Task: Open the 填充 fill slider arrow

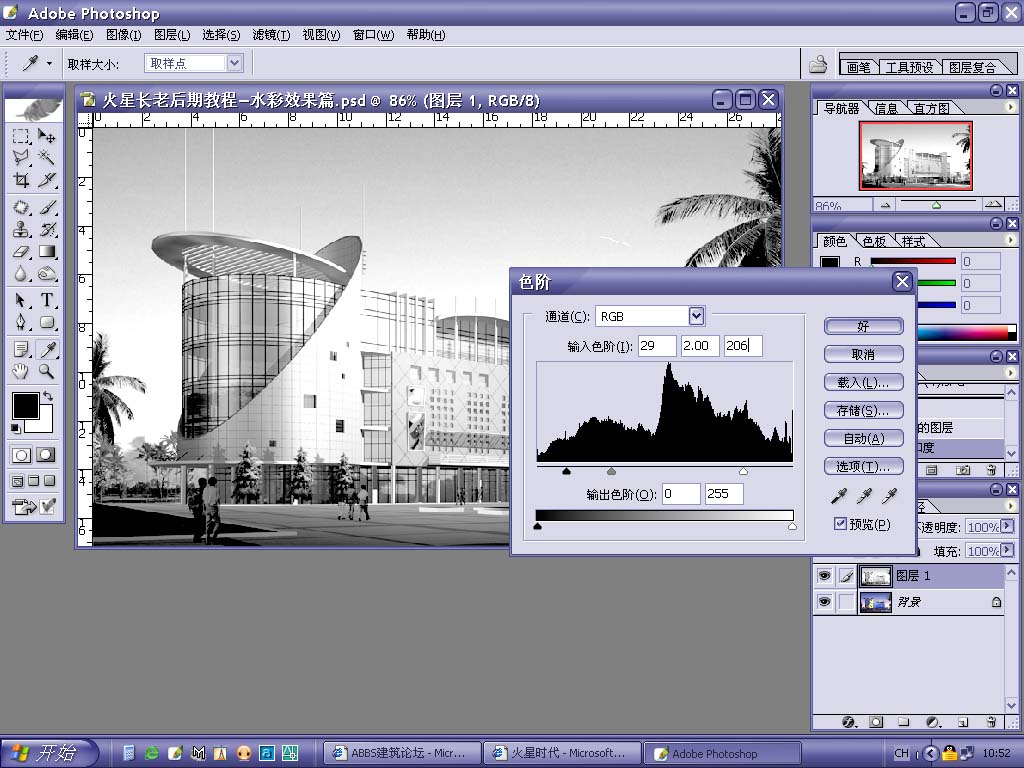Action: pos(1007,551)
